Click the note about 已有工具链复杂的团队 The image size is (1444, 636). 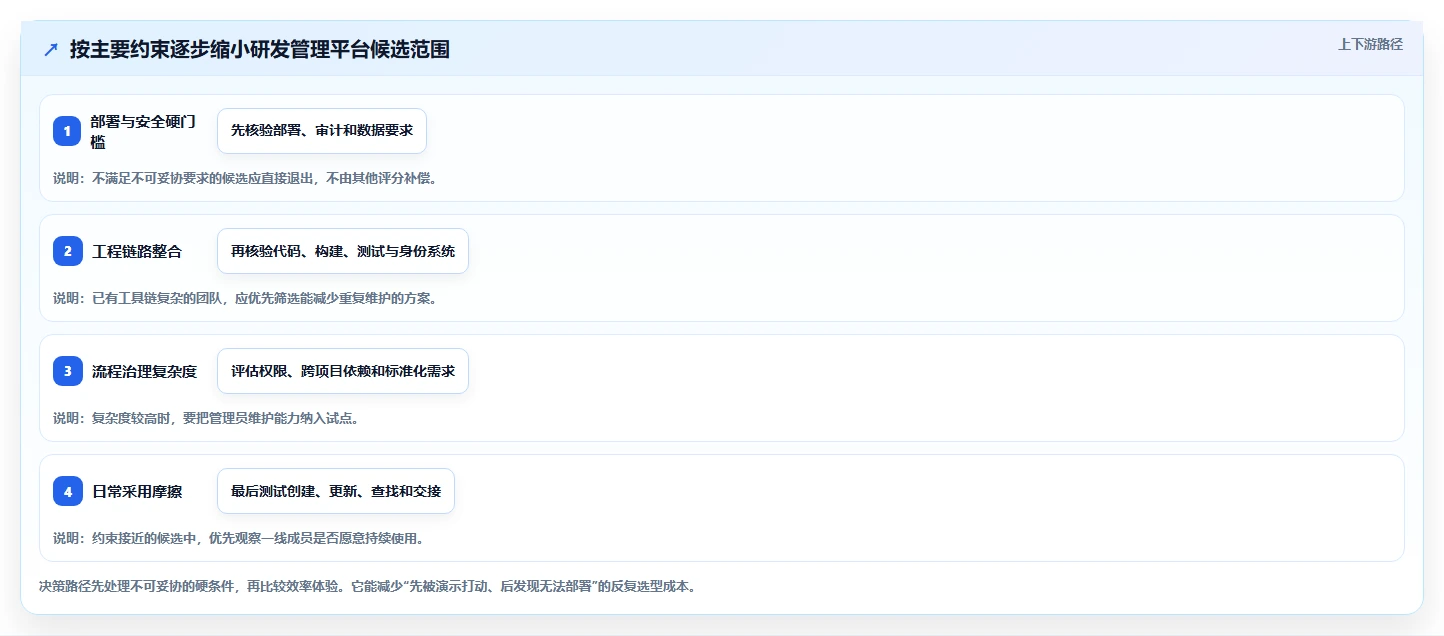pos(245,299)
